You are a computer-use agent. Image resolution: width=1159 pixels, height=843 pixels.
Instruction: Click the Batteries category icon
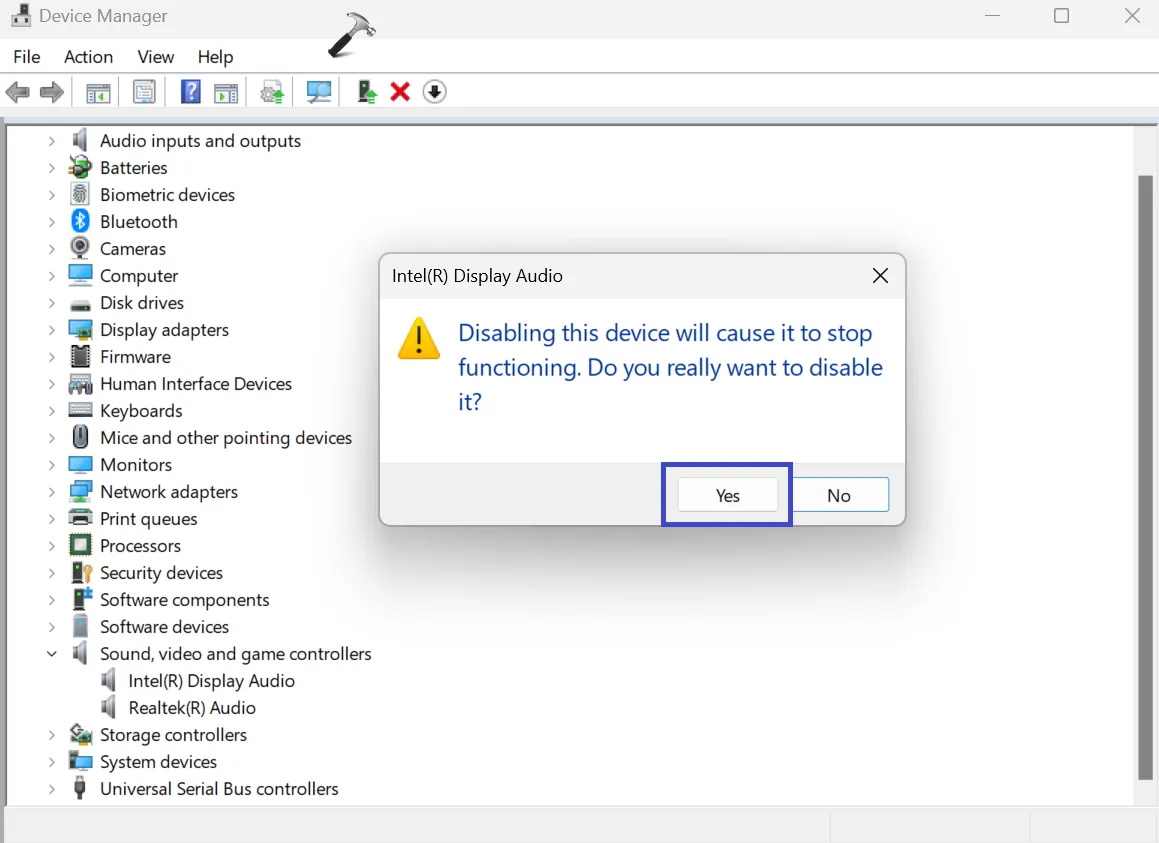tap(80, 167)
